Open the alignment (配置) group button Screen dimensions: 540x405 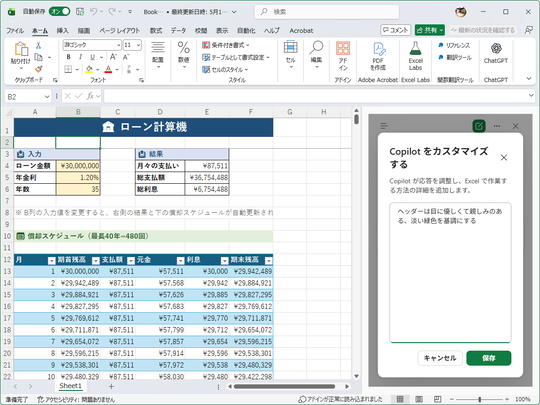coord(158,54)
